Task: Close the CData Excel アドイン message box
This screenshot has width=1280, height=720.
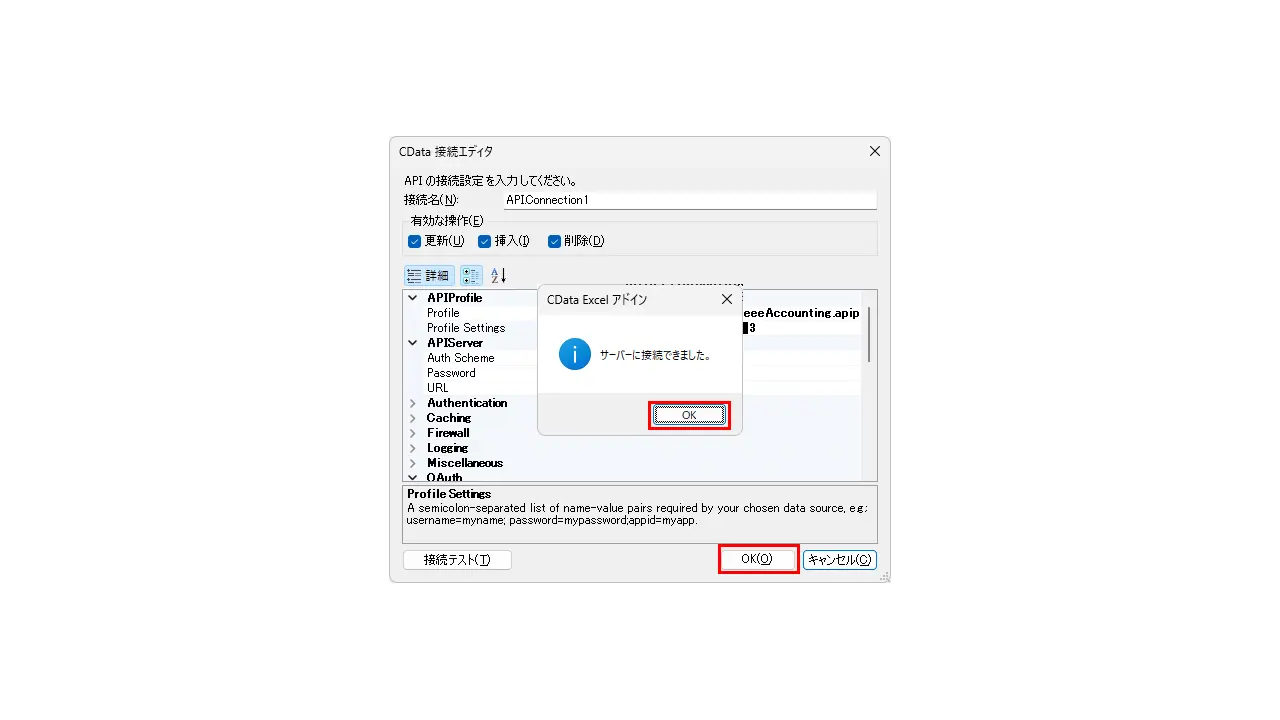Action: (x=727, y=299)
